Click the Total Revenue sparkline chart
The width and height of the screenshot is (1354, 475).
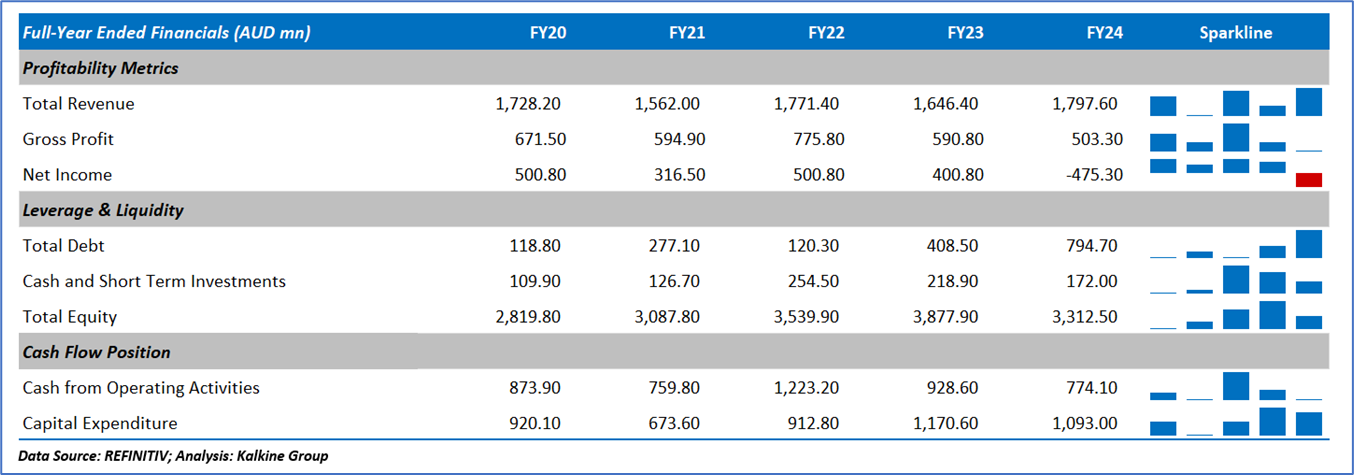[1236, 103]
